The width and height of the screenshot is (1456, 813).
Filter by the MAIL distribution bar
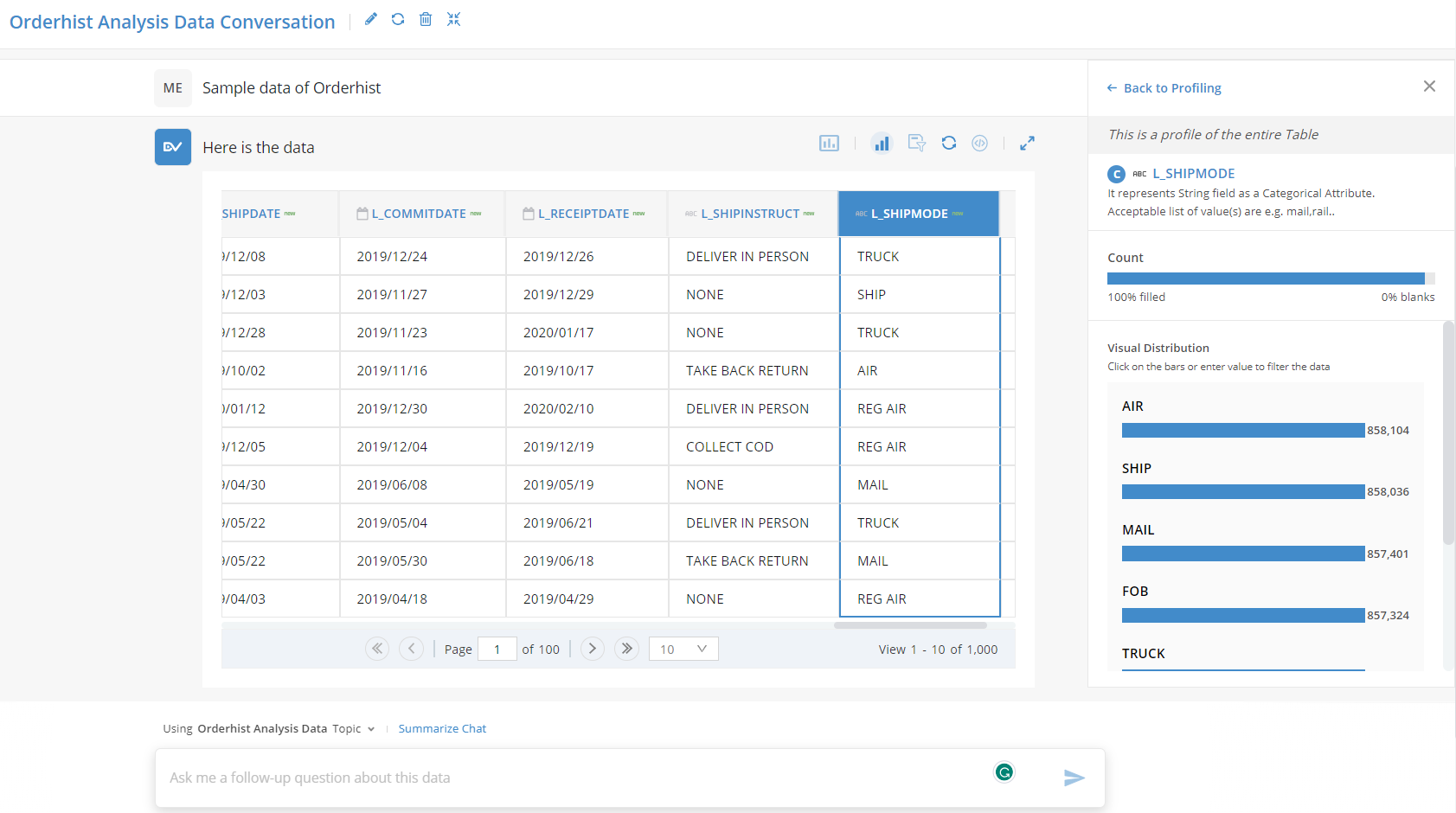tap(1243, 554)
